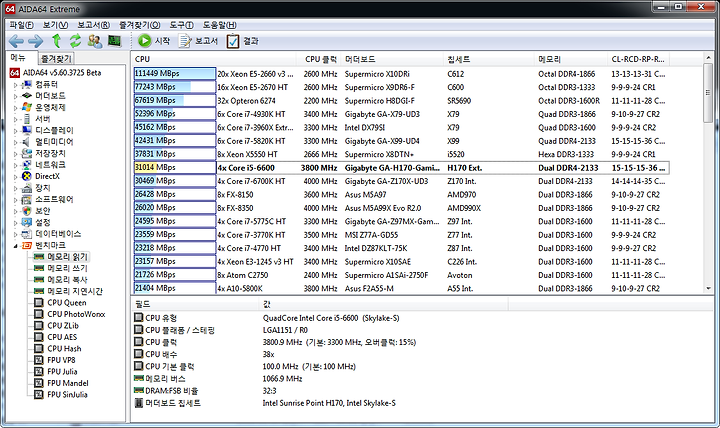Expand the 디스플레이 tree node
720x428 pixels.
[x=16, y=130]
